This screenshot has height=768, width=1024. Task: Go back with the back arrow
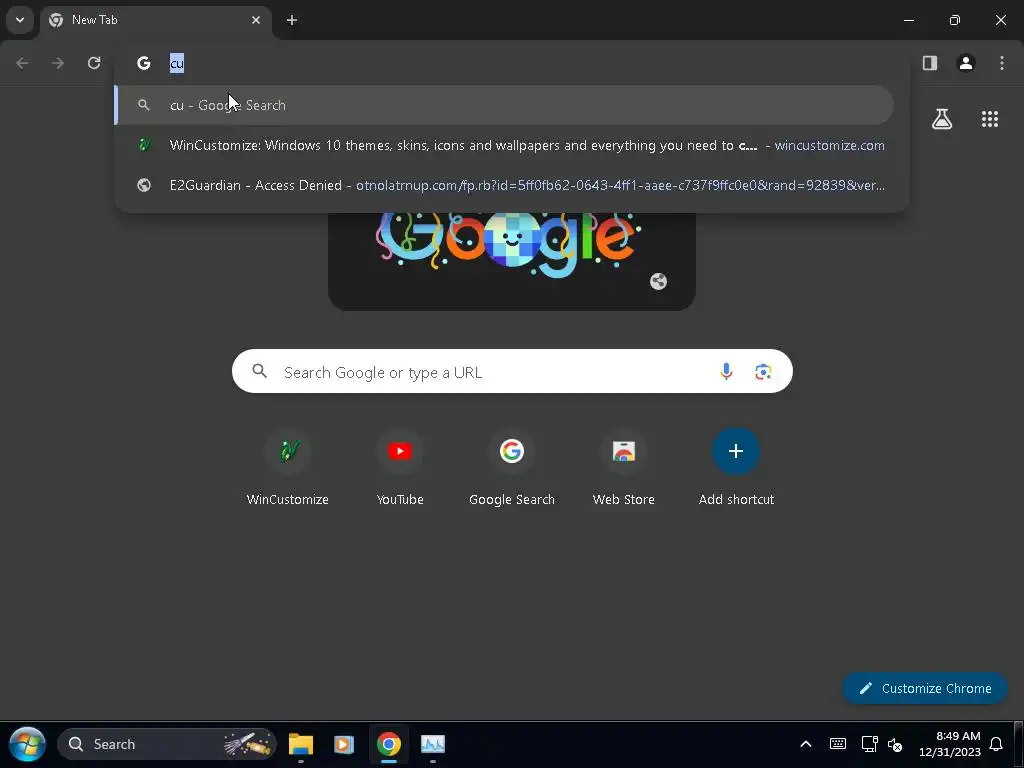pyautogui.click(x=22, y=63)
